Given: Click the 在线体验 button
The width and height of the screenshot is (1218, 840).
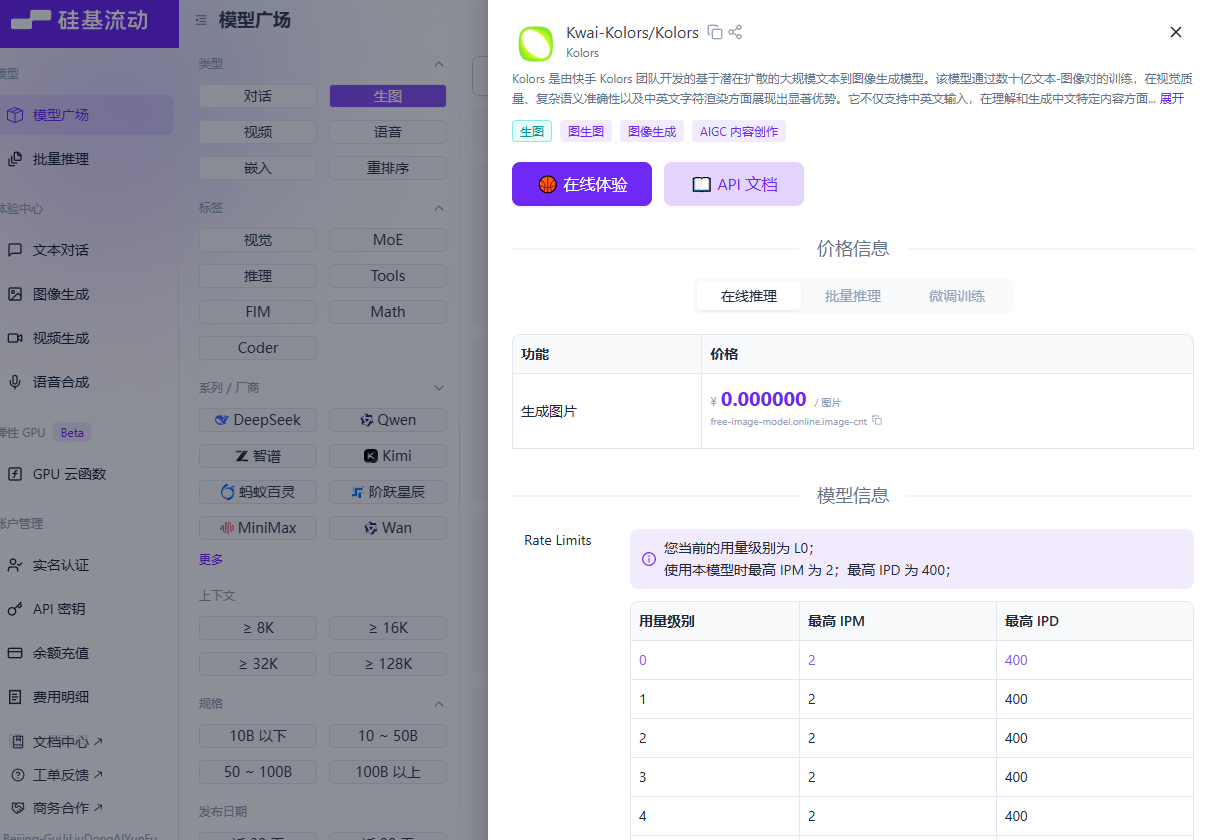Looking at the screenshot, I should [582, 184].
